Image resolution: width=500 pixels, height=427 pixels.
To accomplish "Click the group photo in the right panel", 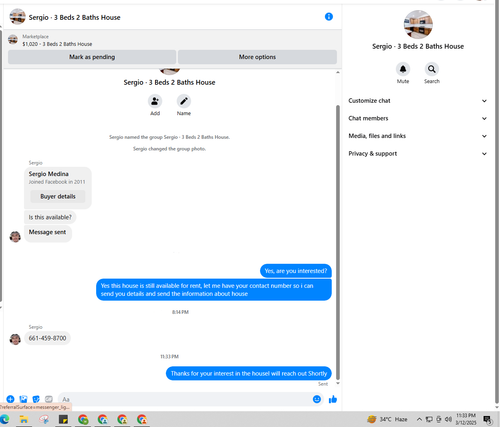I will 418,25.
